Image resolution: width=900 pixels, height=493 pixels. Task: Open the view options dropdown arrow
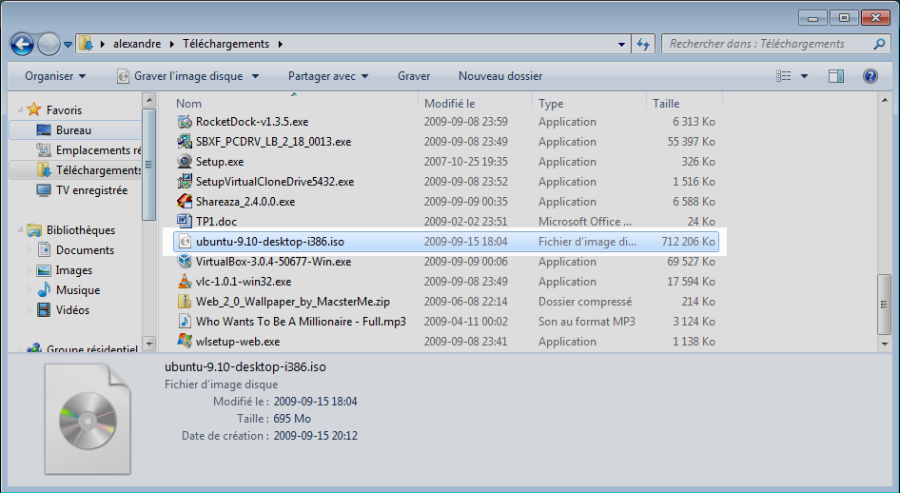pyautogui.click(x=804, y=76)
